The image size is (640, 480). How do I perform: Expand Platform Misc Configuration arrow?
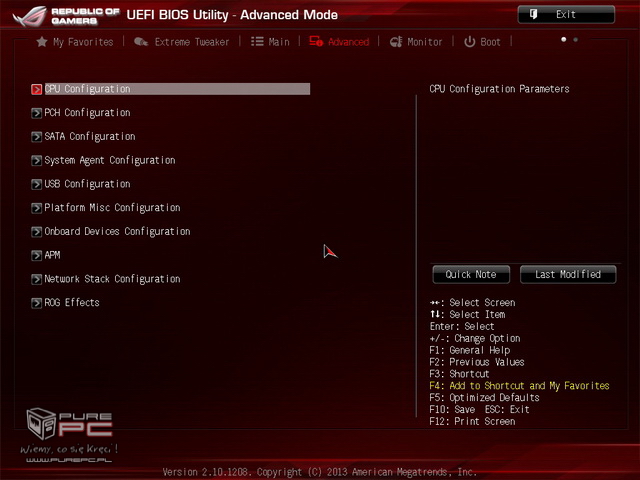coord(36,208)
